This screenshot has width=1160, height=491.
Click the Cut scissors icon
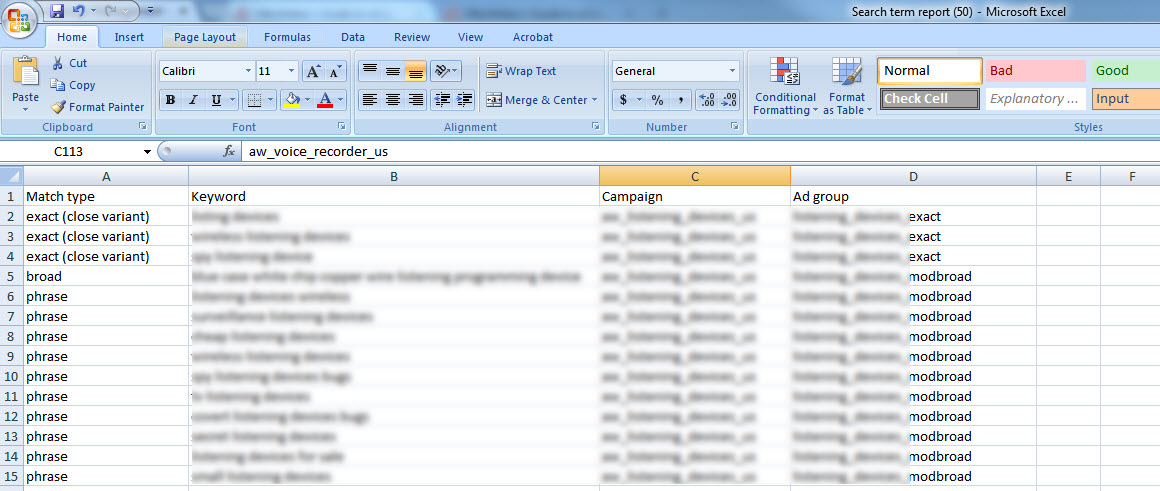[x=57, y=63]
